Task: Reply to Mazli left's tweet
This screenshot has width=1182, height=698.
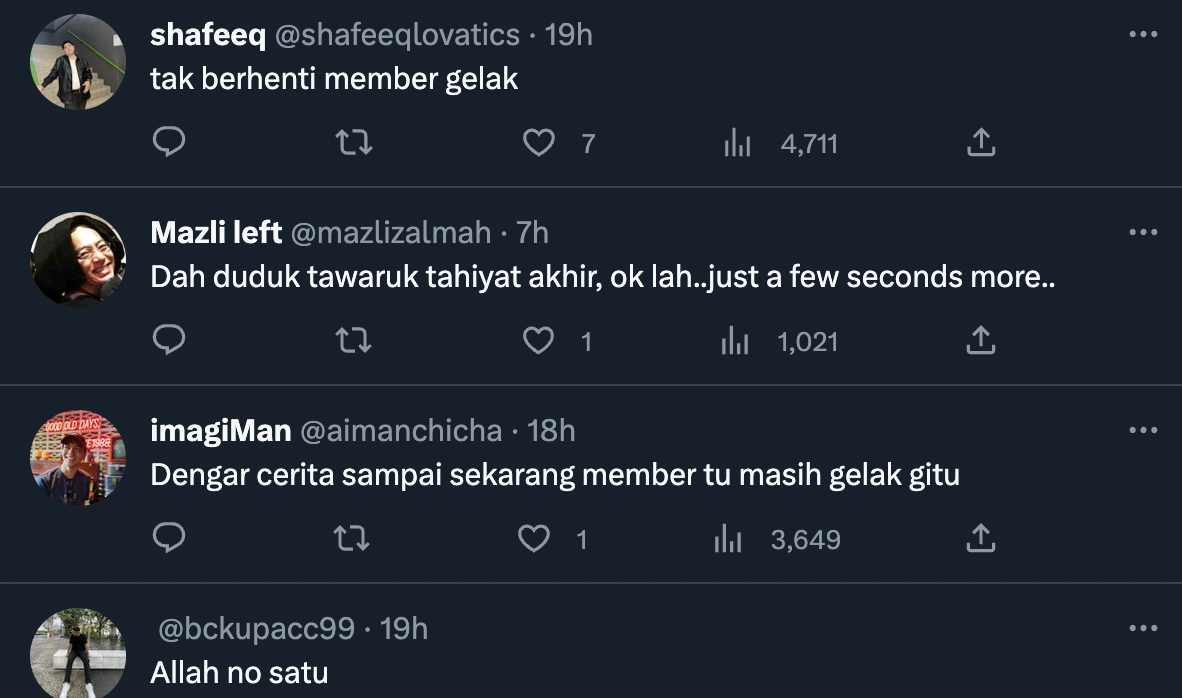Action: [x=169, y=341]
